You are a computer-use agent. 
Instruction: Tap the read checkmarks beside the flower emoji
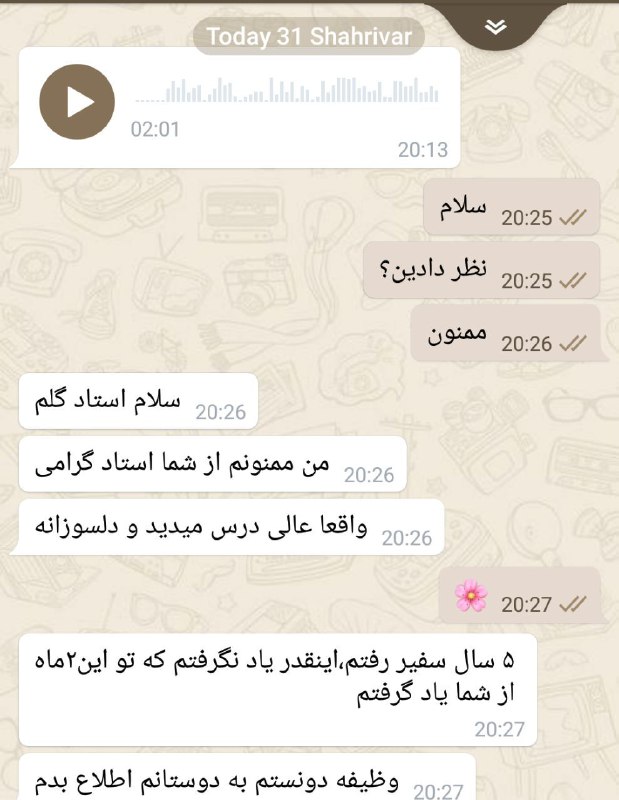coord(573,605)
